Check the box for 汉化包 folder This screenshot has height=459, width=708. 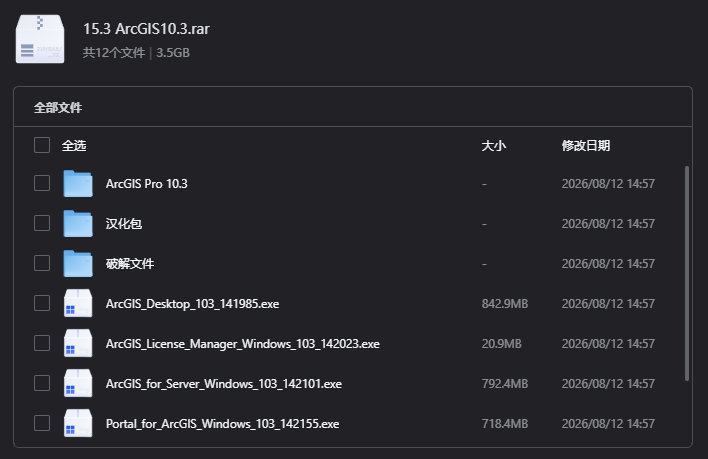42,223
